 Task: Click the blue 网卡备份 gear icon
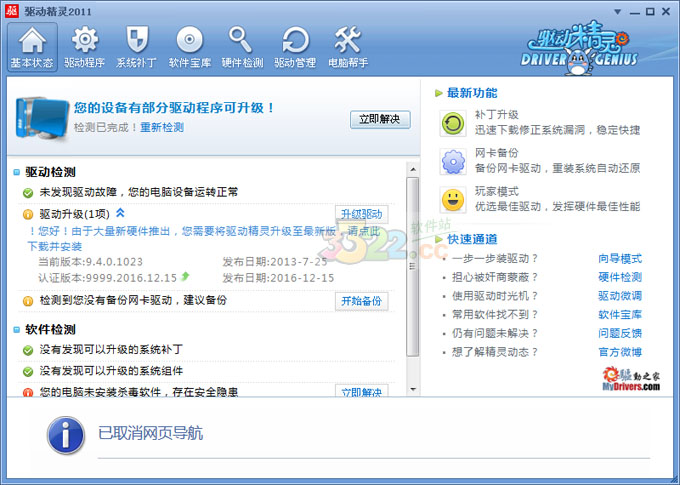[453, 162]
